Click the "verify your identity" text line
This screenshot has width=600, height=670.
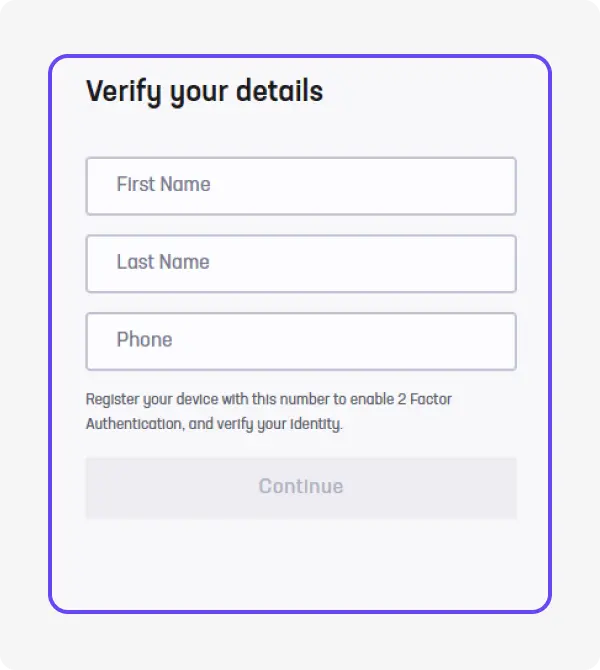click(214, 424)
